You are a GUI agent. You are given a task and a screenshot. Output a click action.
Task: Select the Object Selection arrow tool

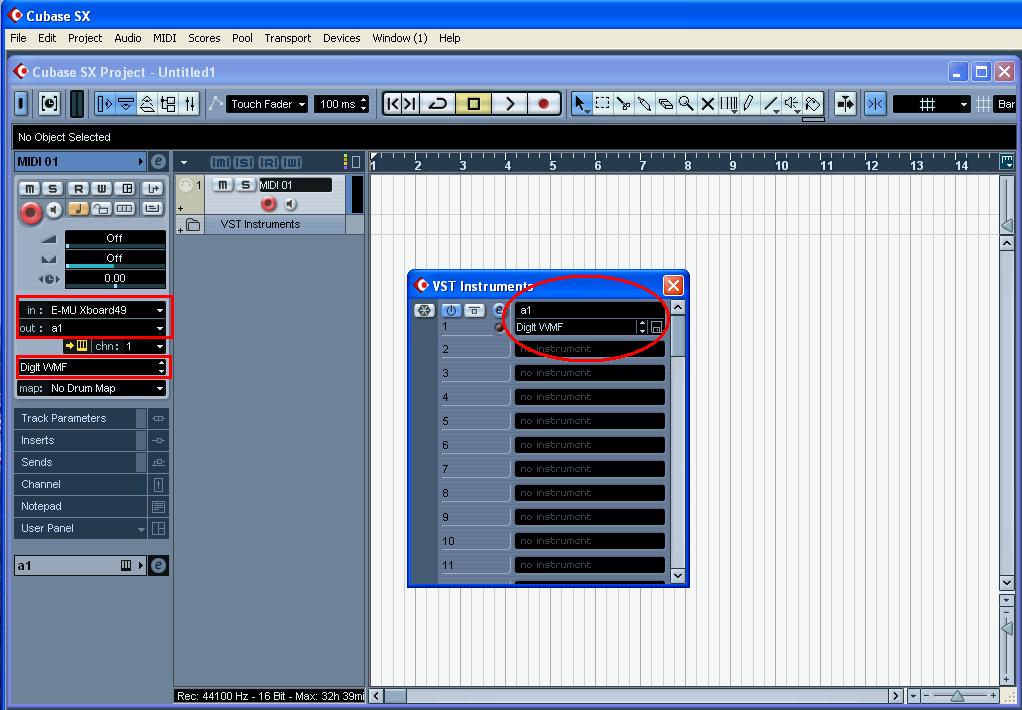(x=581, y=104)
